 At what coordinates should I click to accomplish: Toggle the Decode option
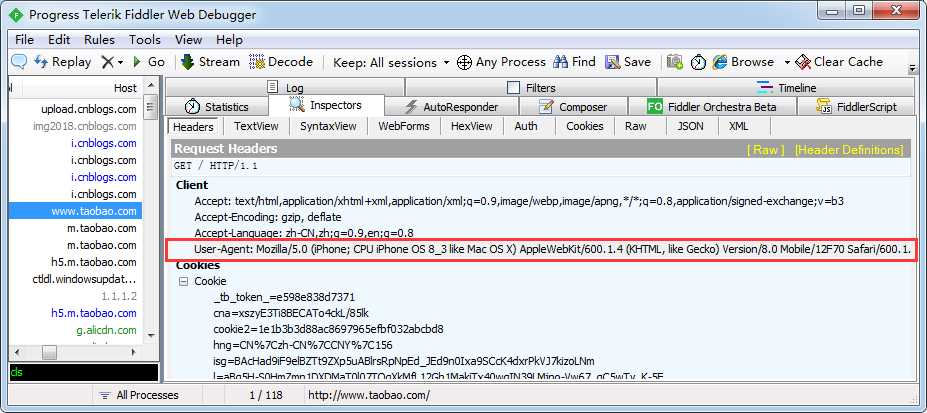281,62
